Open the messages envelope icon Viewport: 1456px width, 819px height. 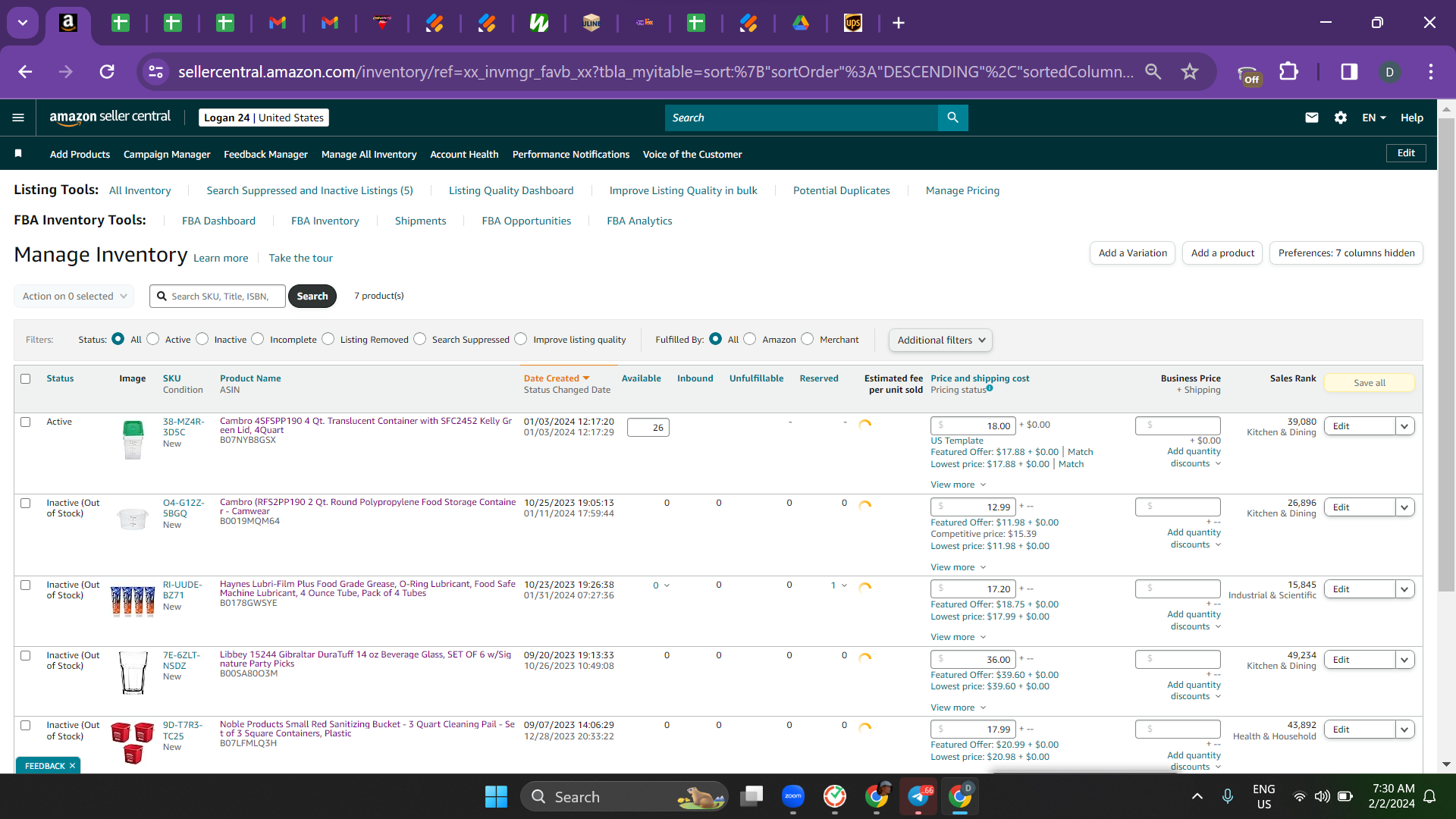[1312, 118]
